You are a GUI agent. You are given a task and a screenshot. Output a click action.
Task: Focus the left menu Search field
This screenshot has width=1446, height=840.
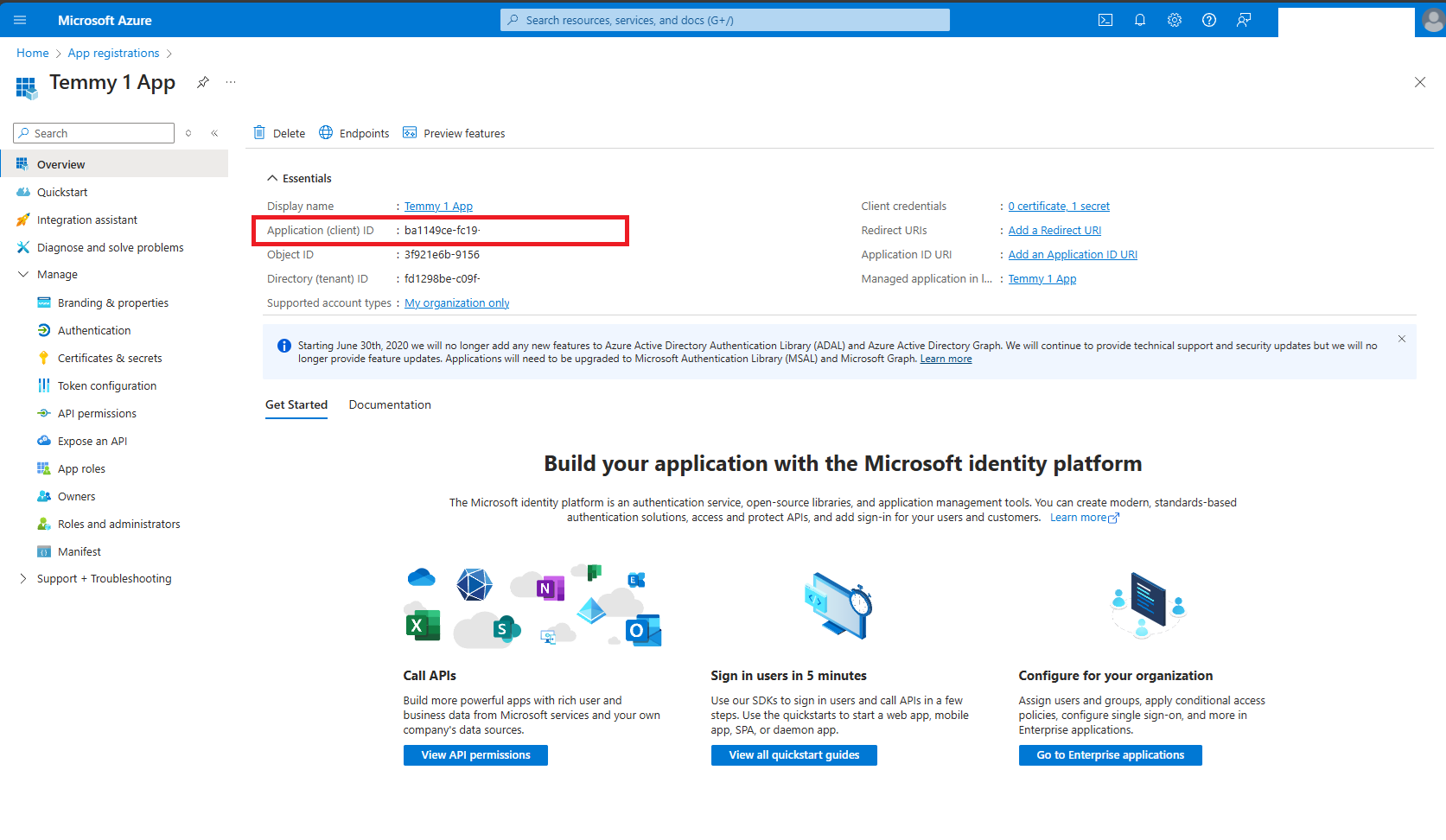coord(93,133)
